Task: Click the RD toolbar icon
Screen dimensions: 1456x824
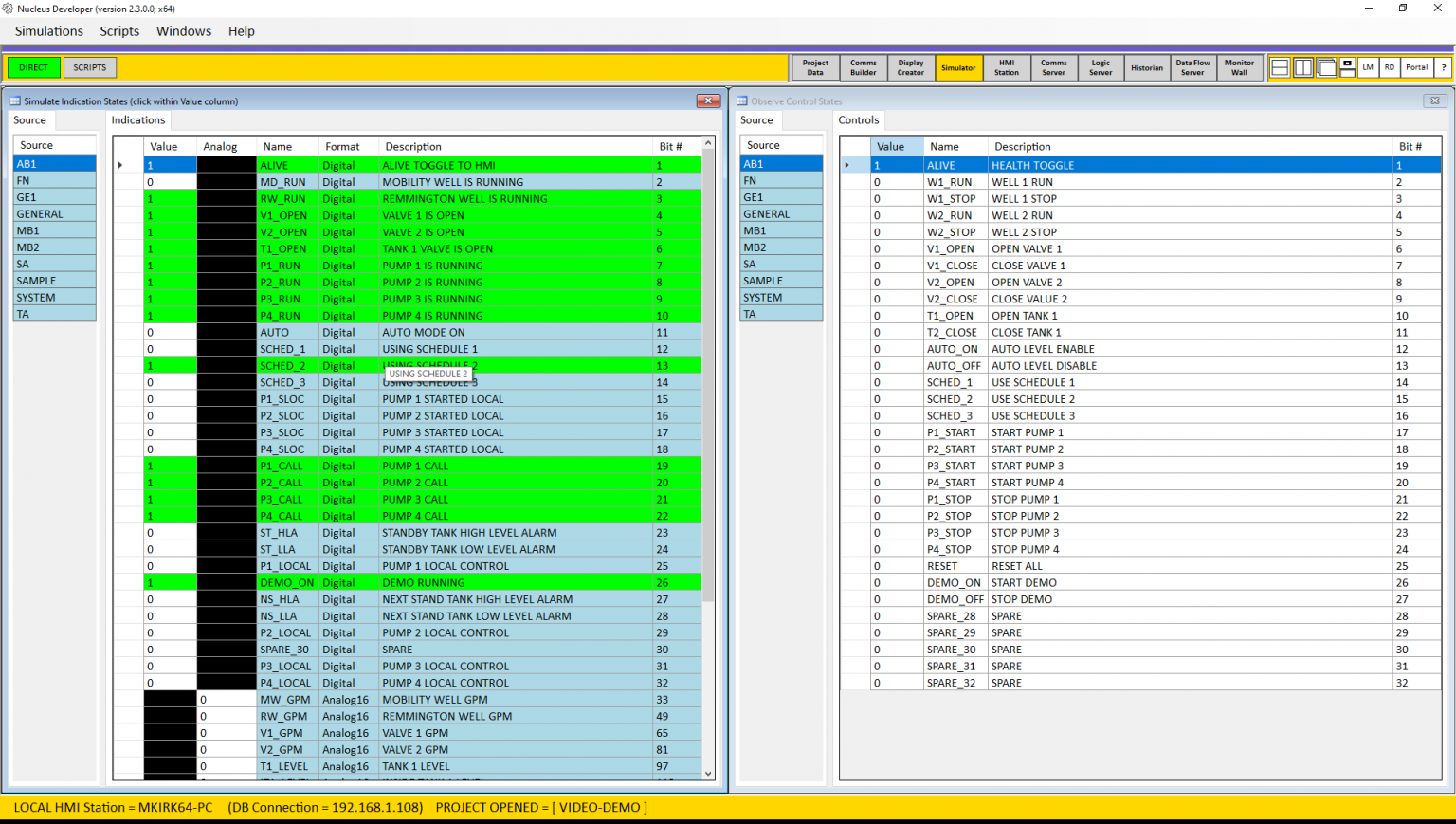Action: (x=1390, y=67)
